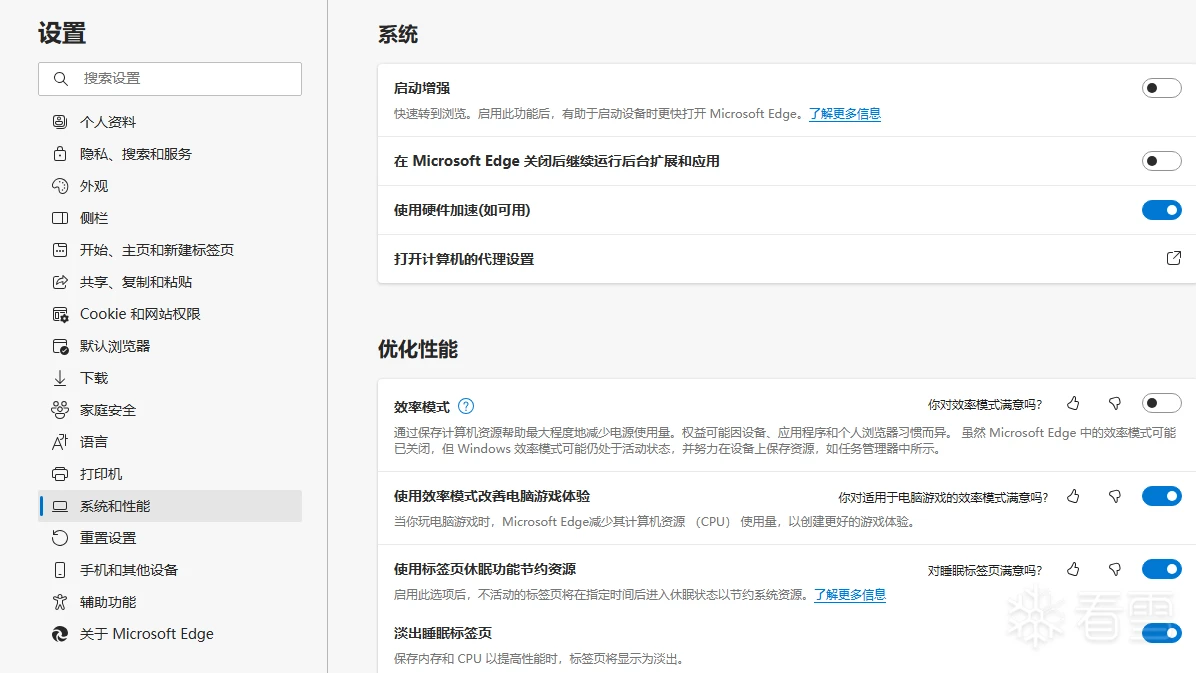Click the laptop icon beside 系统和性能
1196x673 pixels.
click(59, 507)
